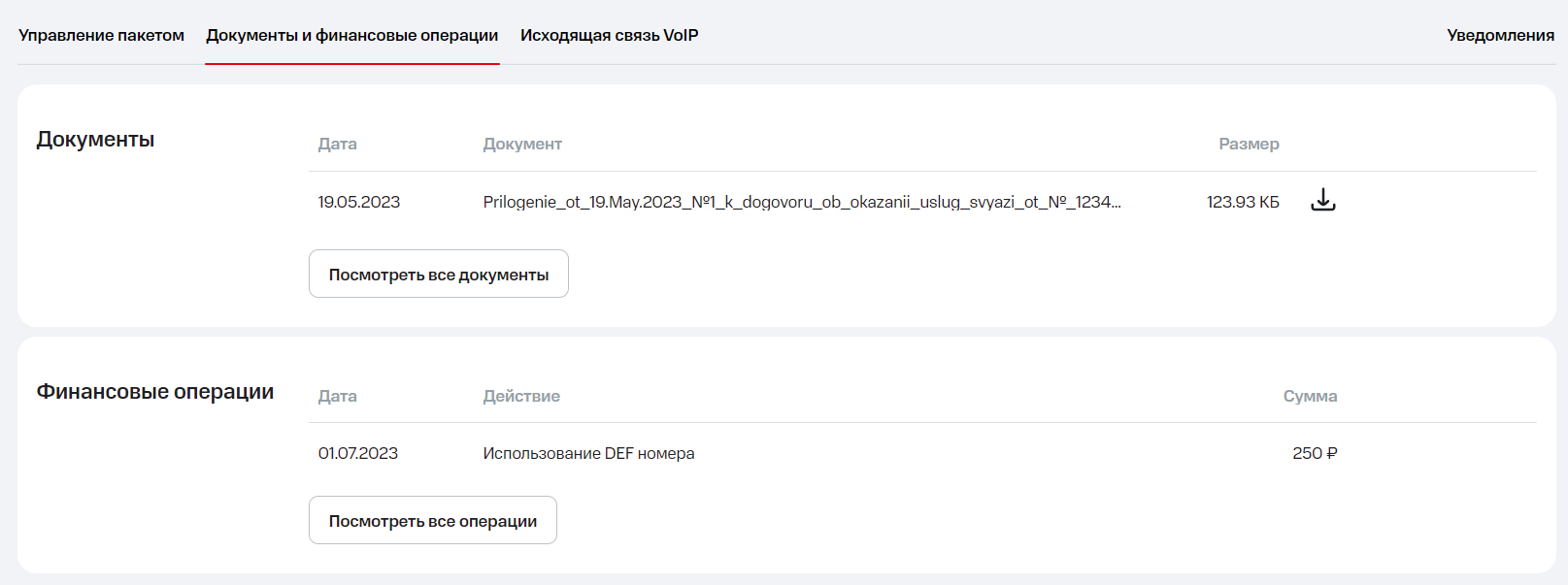Switch to Исходящая связь VoIP tab
The width and height of the screenshot is (1568, 585).
pos(609,36)
